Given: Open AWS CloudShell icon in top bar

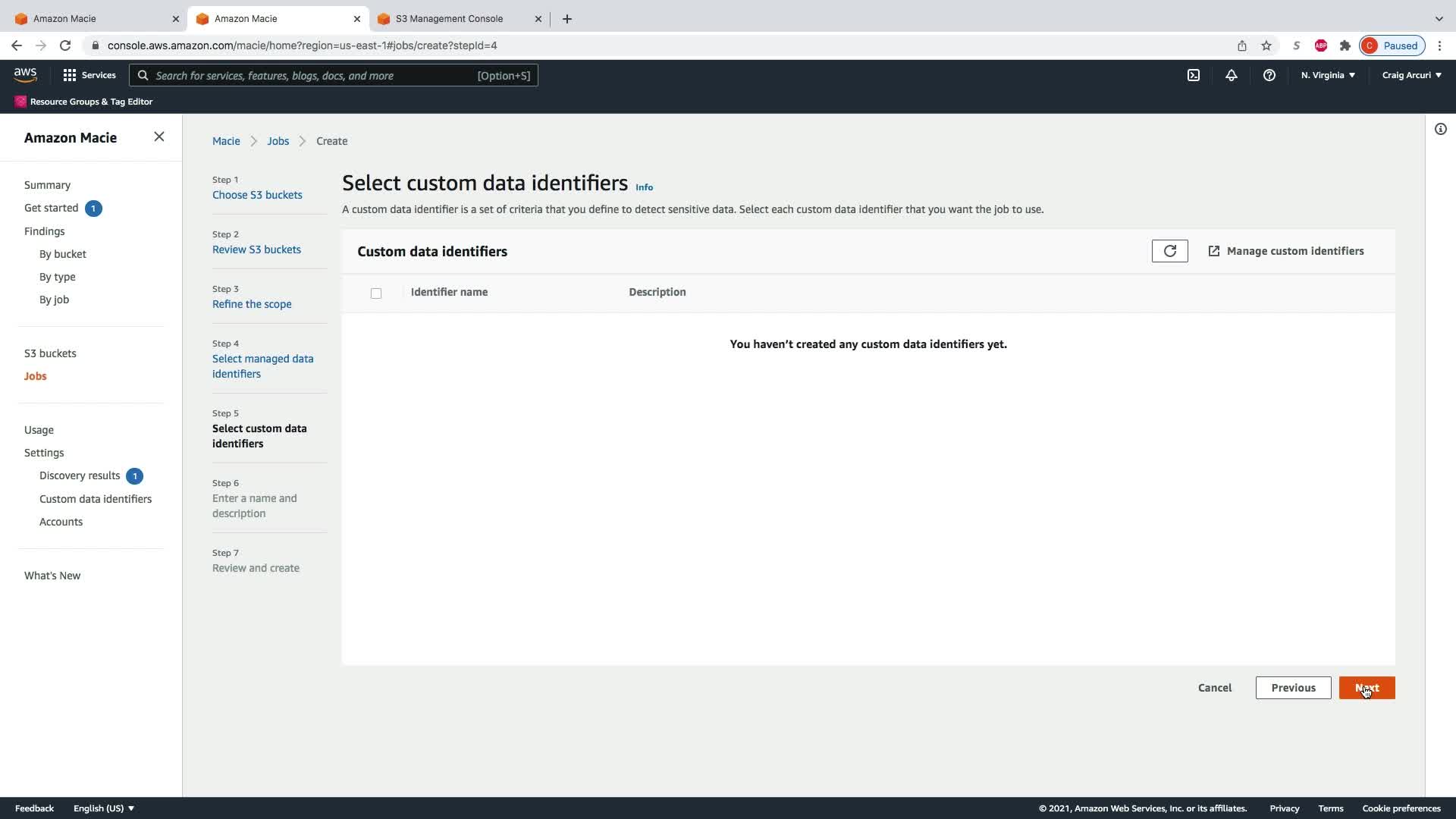Looking at the screenshot, I should pyautogui.click(x=1194, y=75).
